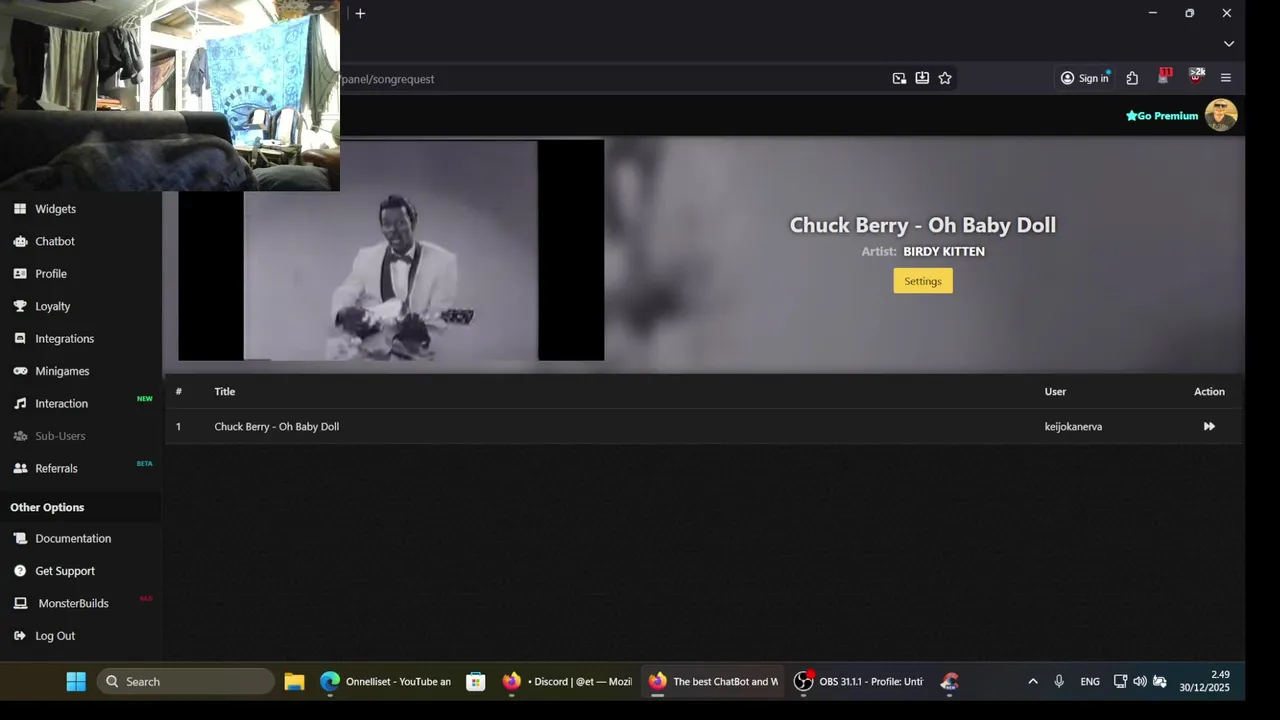Open Sub-Users in the sidebar
The image size is (1280, 720).
point(60,436)
